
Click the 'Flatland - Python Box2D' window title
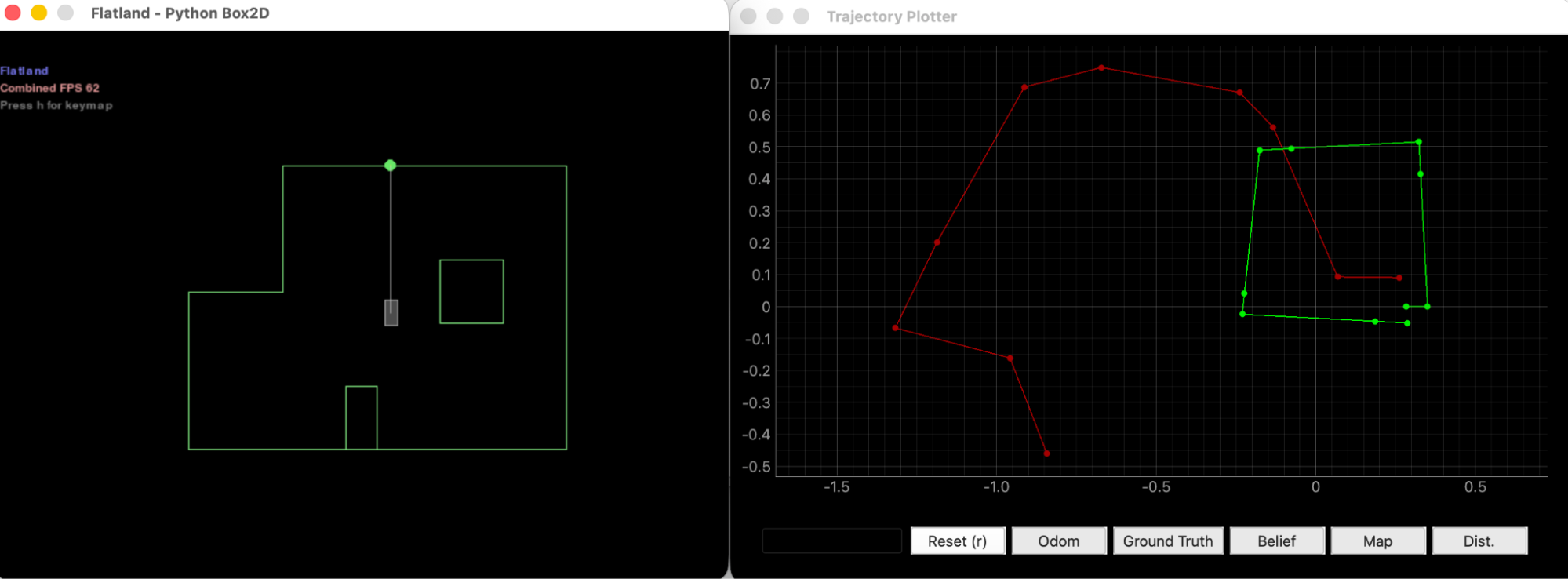(180, 13)
